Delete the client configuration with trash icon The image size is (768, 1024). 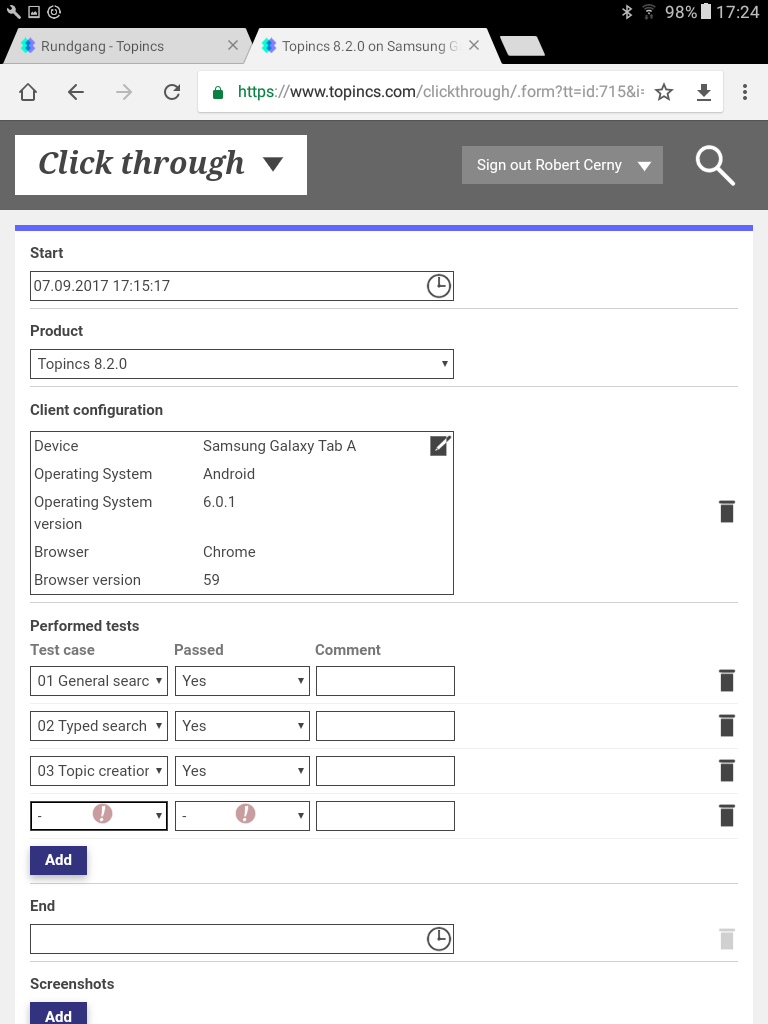pos(727,512)
